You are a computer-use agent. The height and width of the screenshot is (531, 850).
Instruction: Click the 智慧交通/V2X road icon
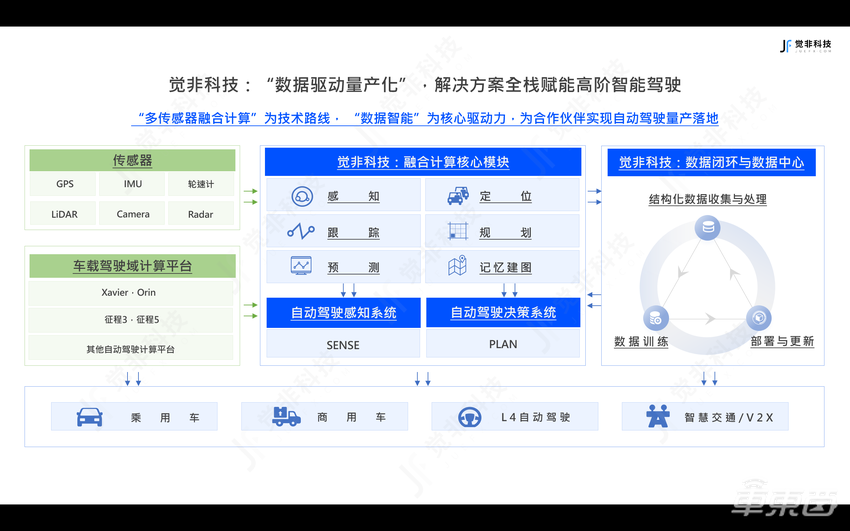658,417
